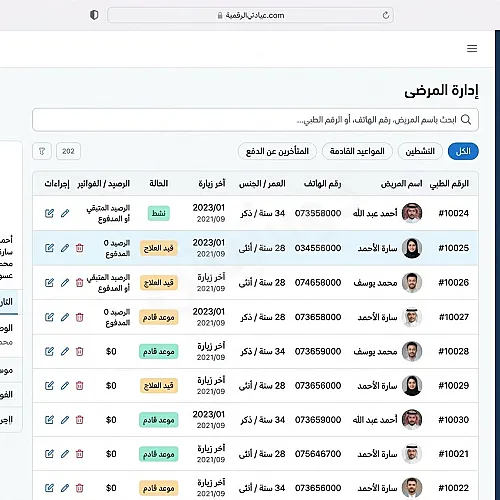Image resolution: width=500 pixels, height=500 pixels.
Task: Delete patient #10021 with trash icon
Action: [x=79, y=454]
